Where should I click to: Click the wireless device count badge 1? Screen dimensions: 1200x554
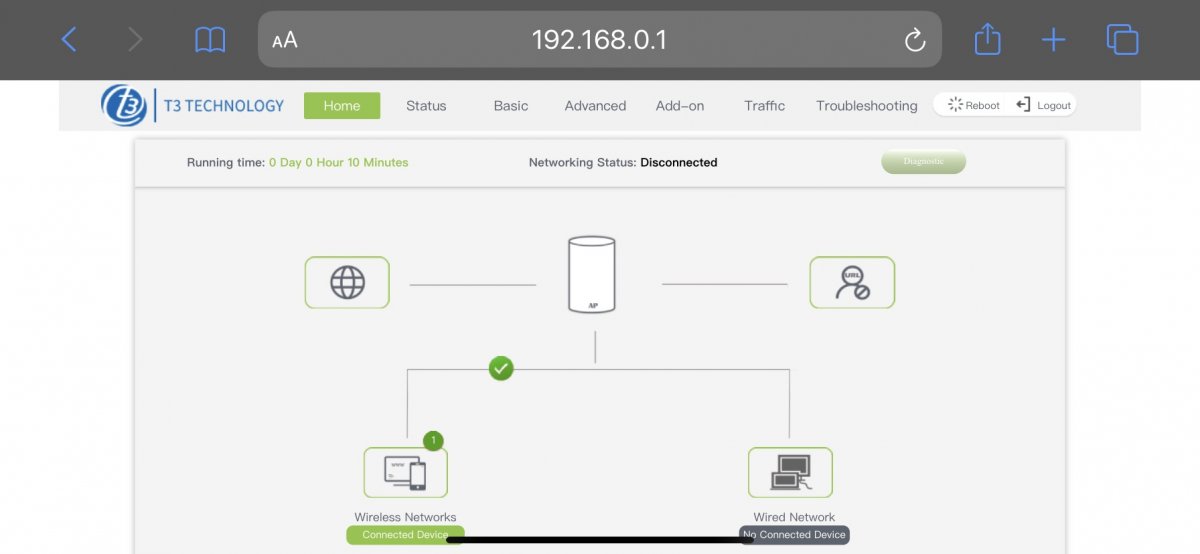432,440
